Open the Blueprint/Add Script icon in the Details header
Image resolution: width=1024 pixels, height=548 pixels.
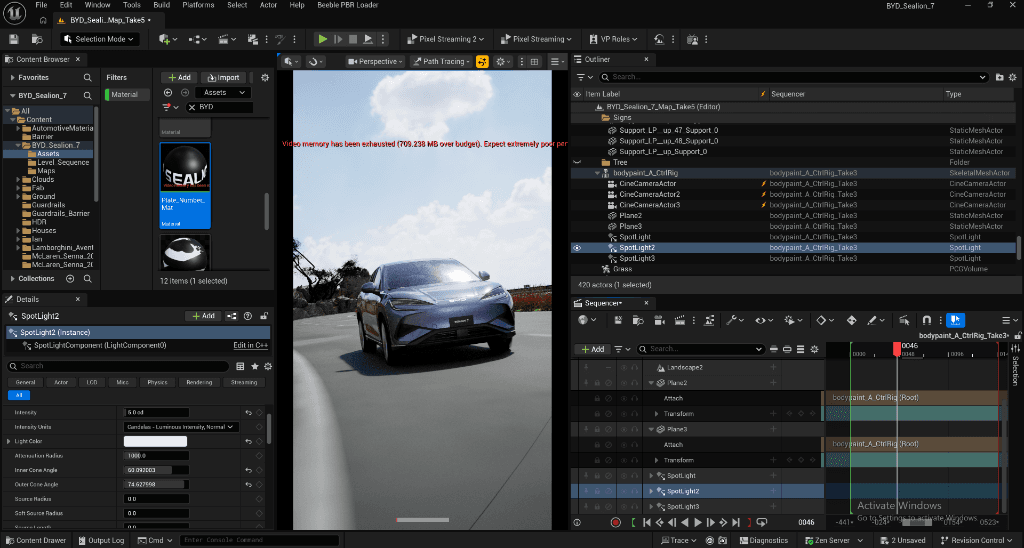click(x=232, y=316)
